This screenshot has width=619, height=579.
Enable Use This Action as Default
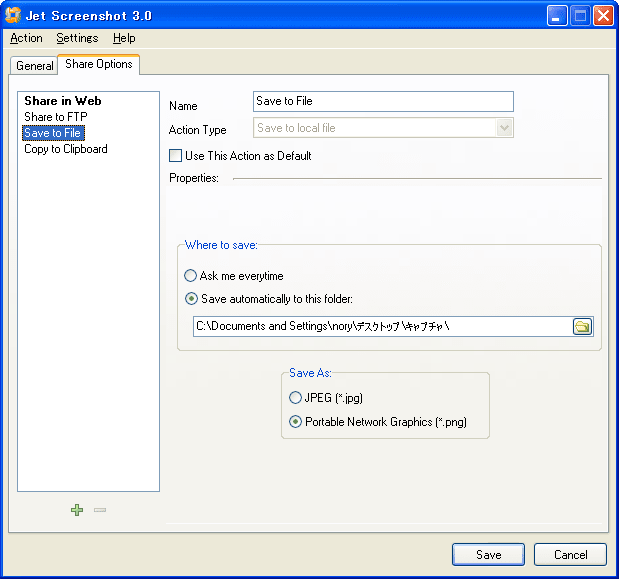176,156
